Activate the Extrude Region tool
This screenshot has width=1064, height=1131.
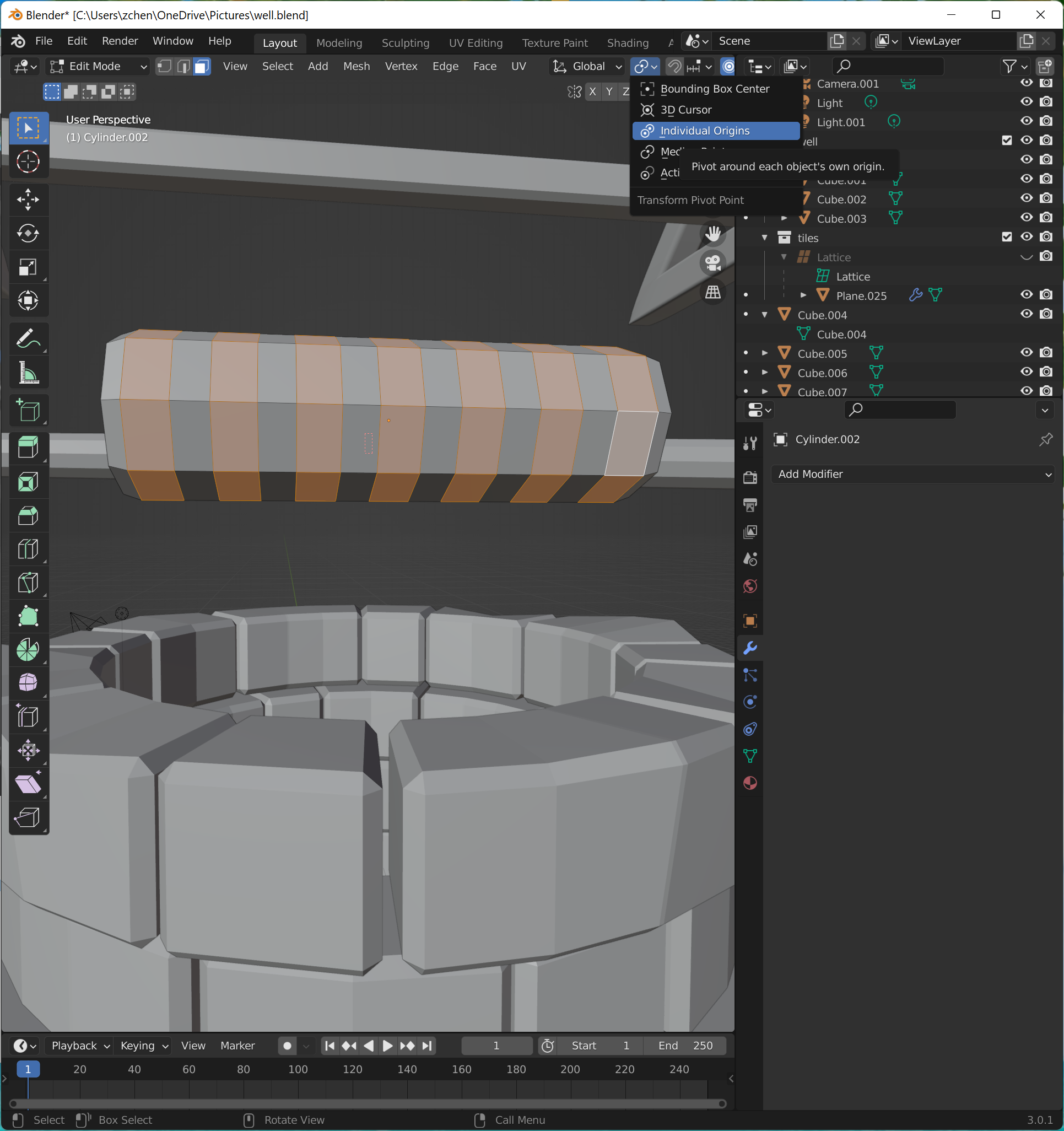28,448
